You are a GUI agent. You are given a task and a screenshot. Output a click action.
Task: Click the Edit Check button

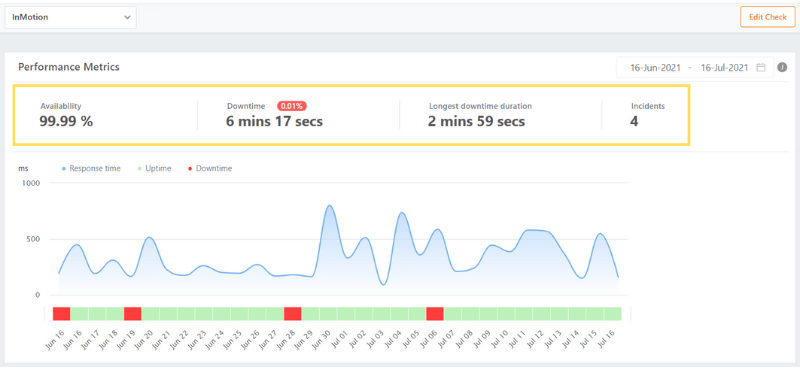tap(767, 17)
